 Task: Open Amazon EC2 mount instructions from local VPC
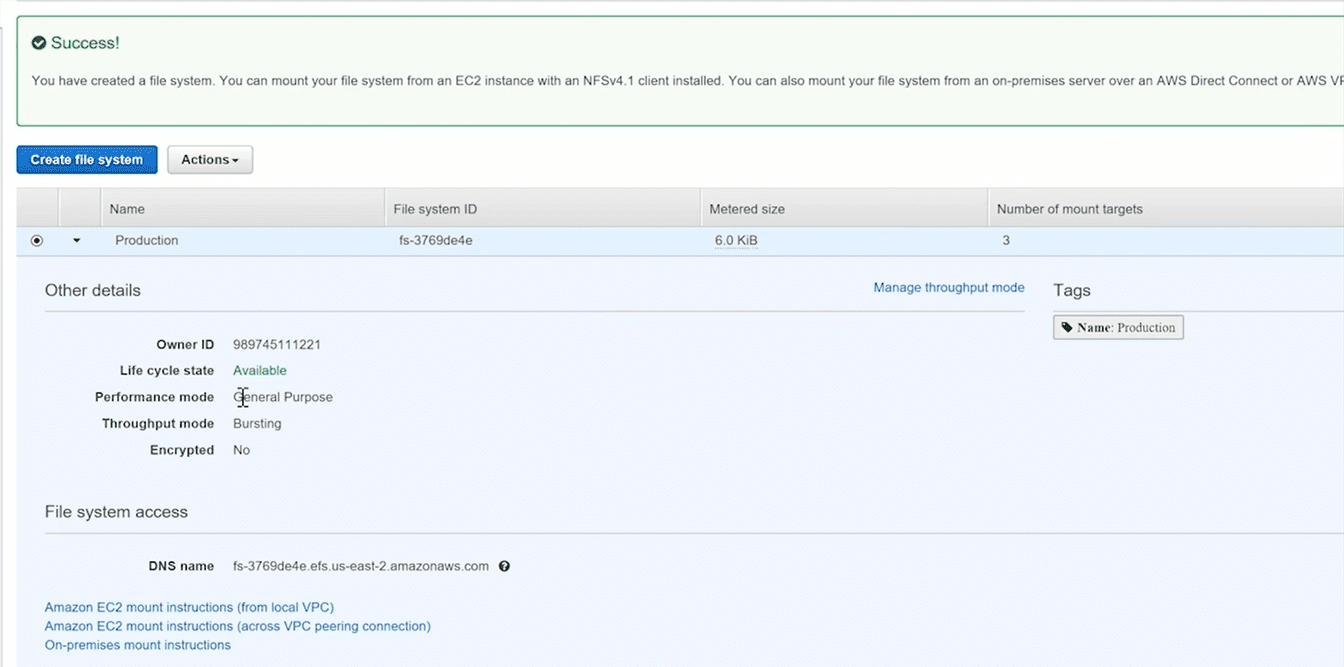(x=189, y=607)
